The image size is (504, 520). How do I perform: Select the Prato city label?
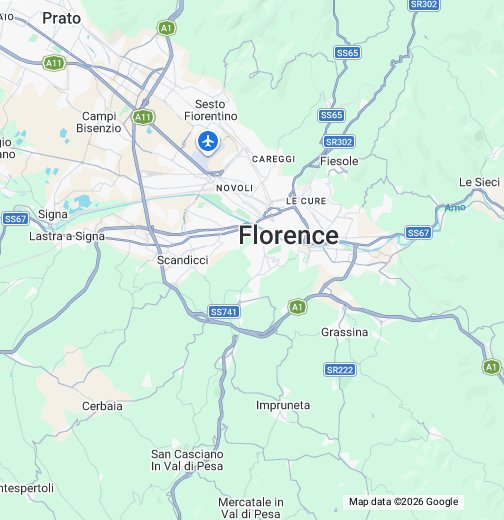point(62,18)
